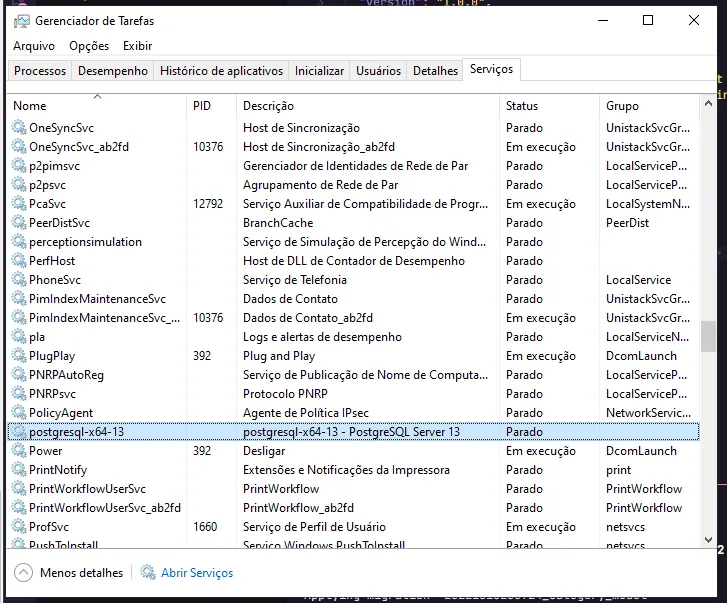Sort services by the Status column header

click(x=522, y=106)
